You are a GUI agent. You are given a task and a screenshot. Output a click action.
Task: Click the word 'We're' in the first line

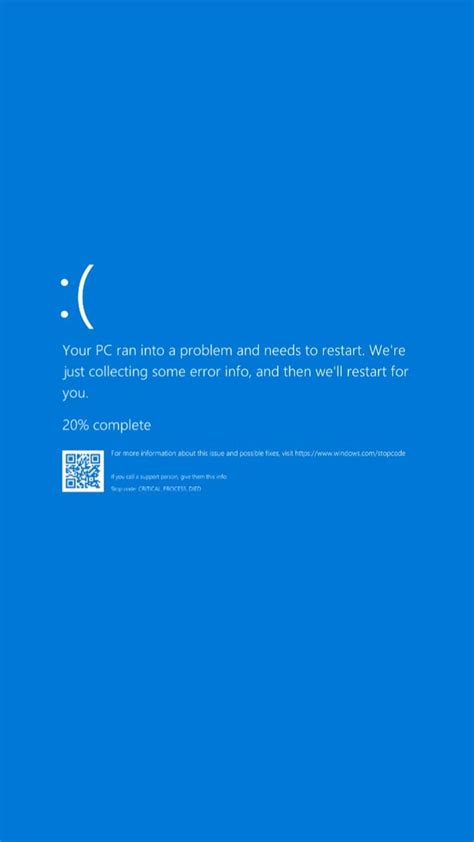click(x=388, y=351)
